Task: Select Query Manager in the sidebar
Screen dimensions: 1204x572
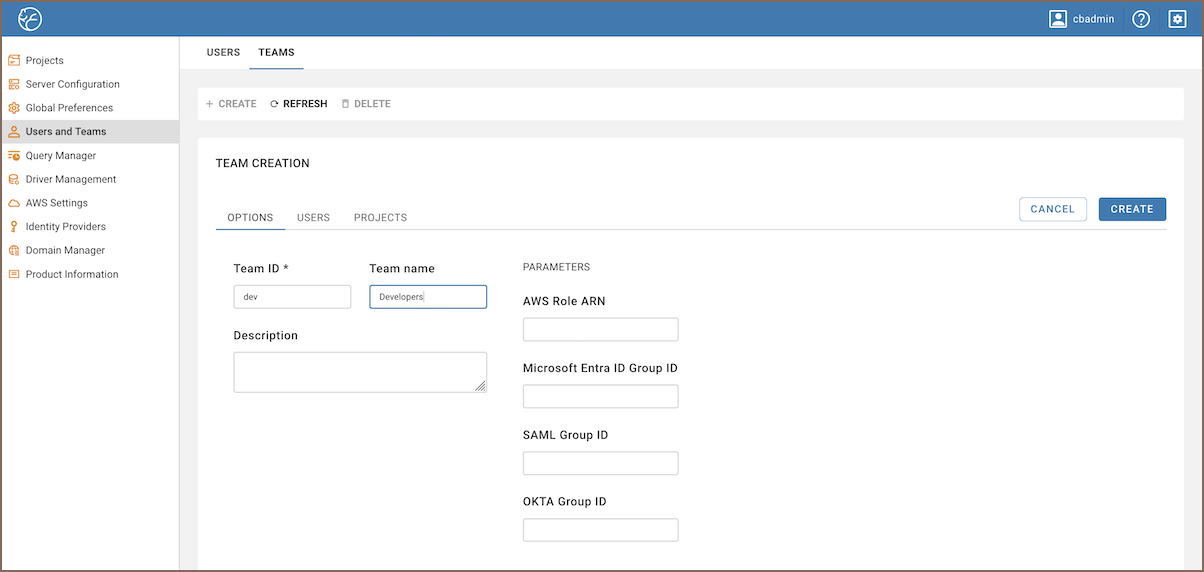Action: pos(61,156)
